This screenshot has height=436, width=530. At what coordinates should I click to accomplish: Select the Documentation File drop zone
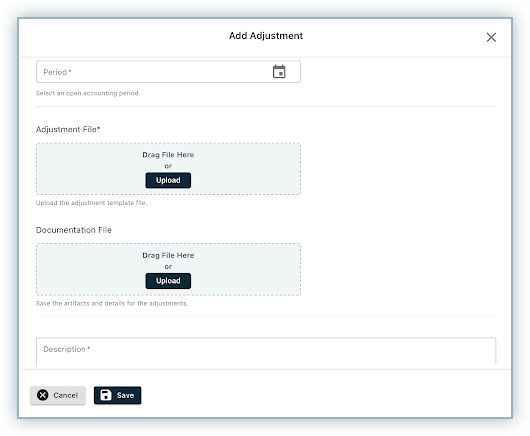(x=168, y=269)
